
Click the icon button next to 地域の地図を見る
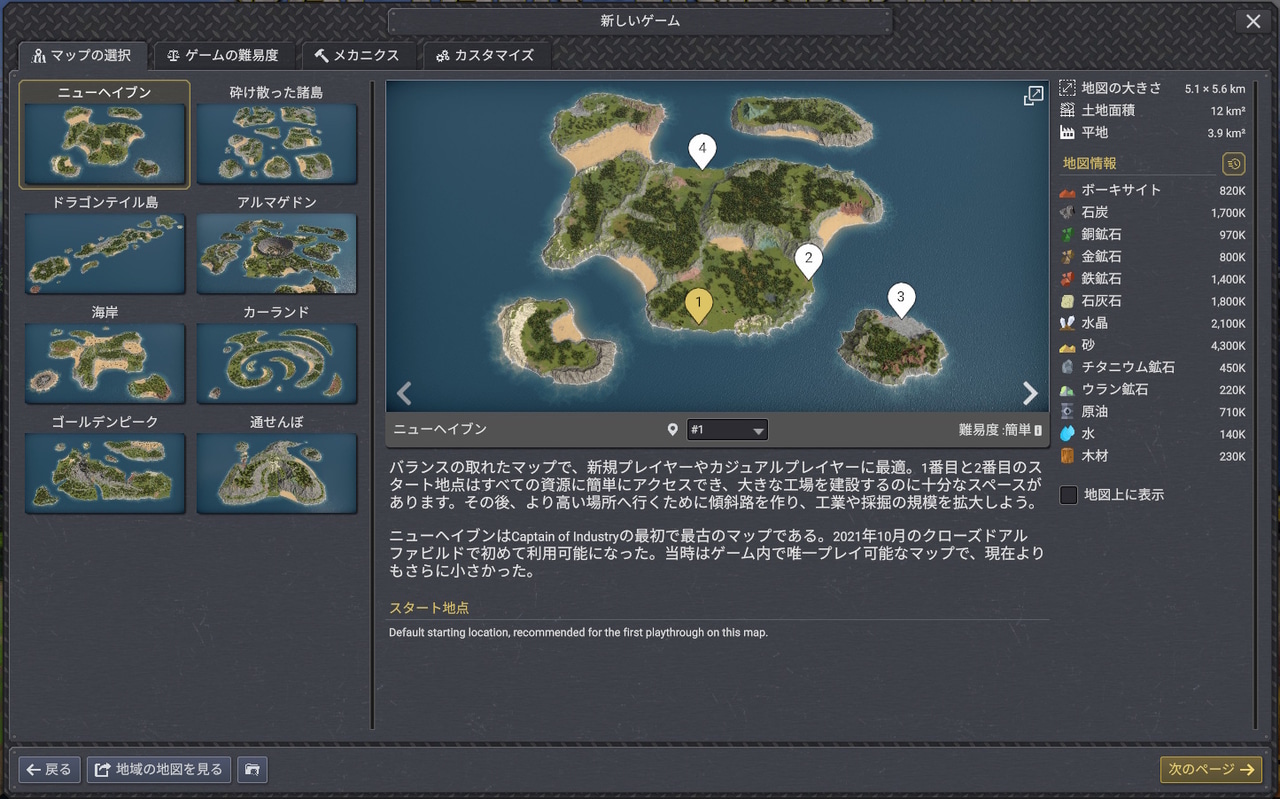pos(252,770)
